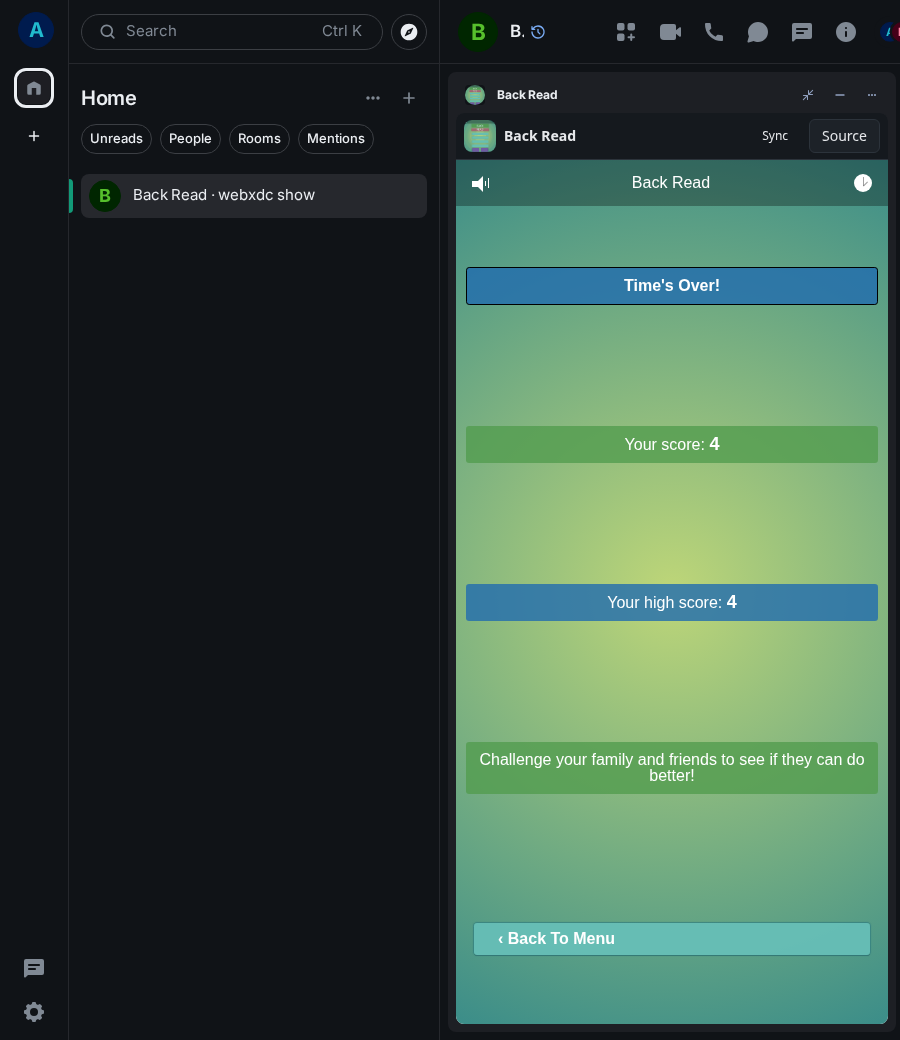The image size is (900, 1040).
Task: Start a video call
Action: pyautogui.click(x=670, y=32)
